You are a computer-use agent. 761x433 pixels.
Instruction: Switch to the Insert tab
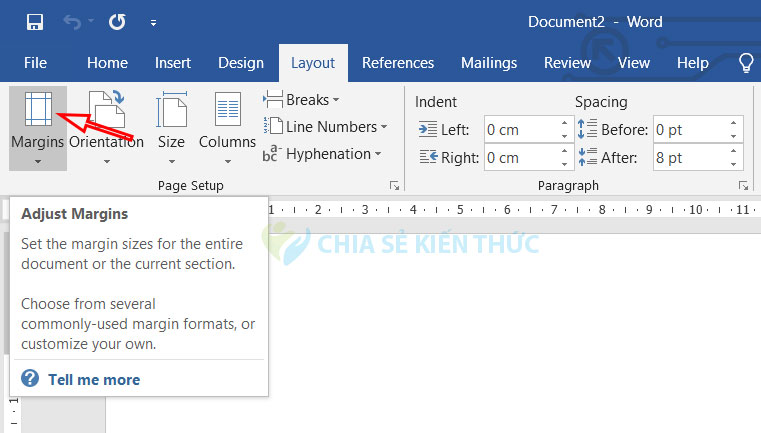coord(173,63)
